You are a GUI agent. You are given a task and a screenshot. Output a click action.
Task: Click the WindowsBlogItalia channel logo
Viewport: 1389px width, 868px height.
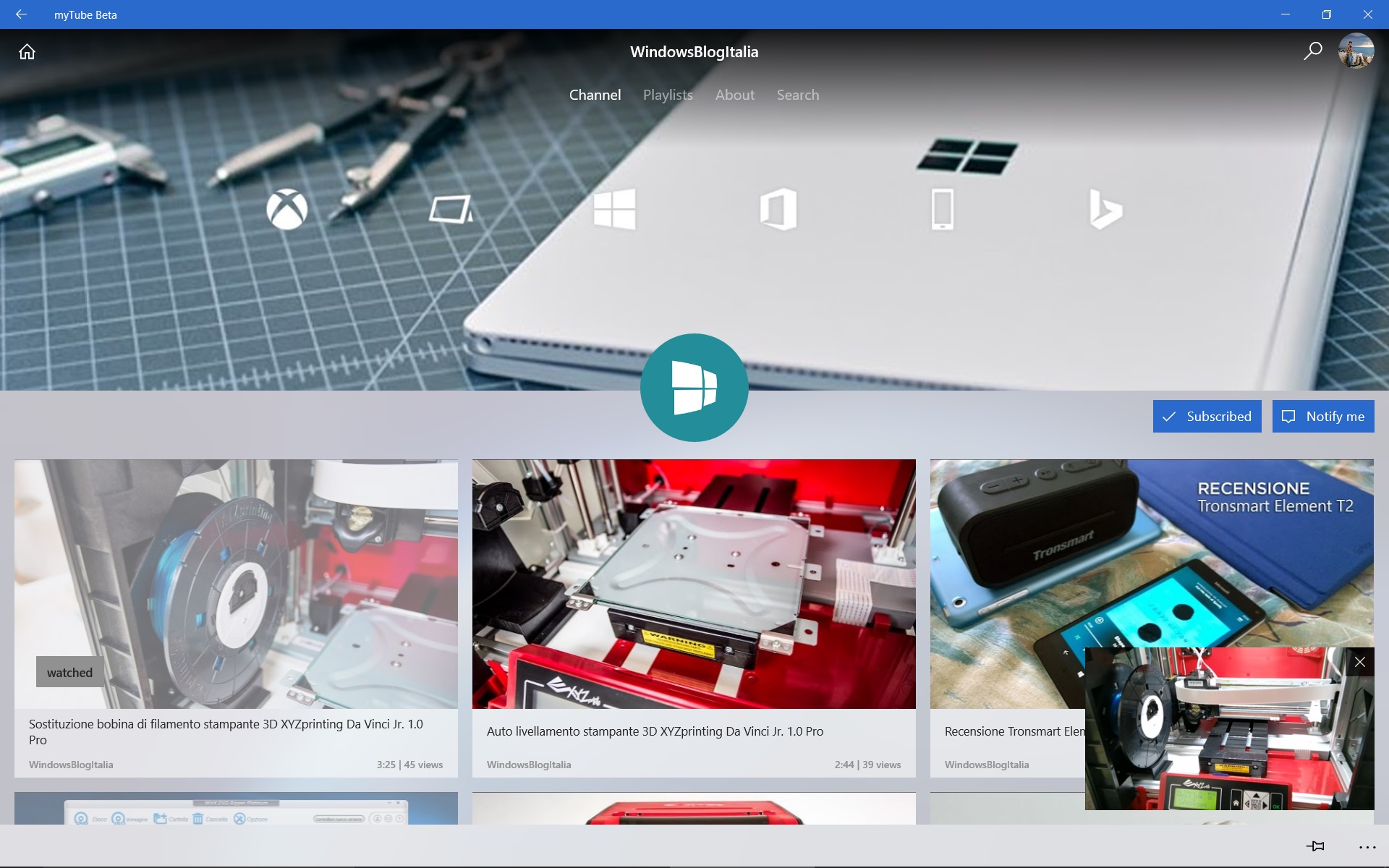point(694,388)
